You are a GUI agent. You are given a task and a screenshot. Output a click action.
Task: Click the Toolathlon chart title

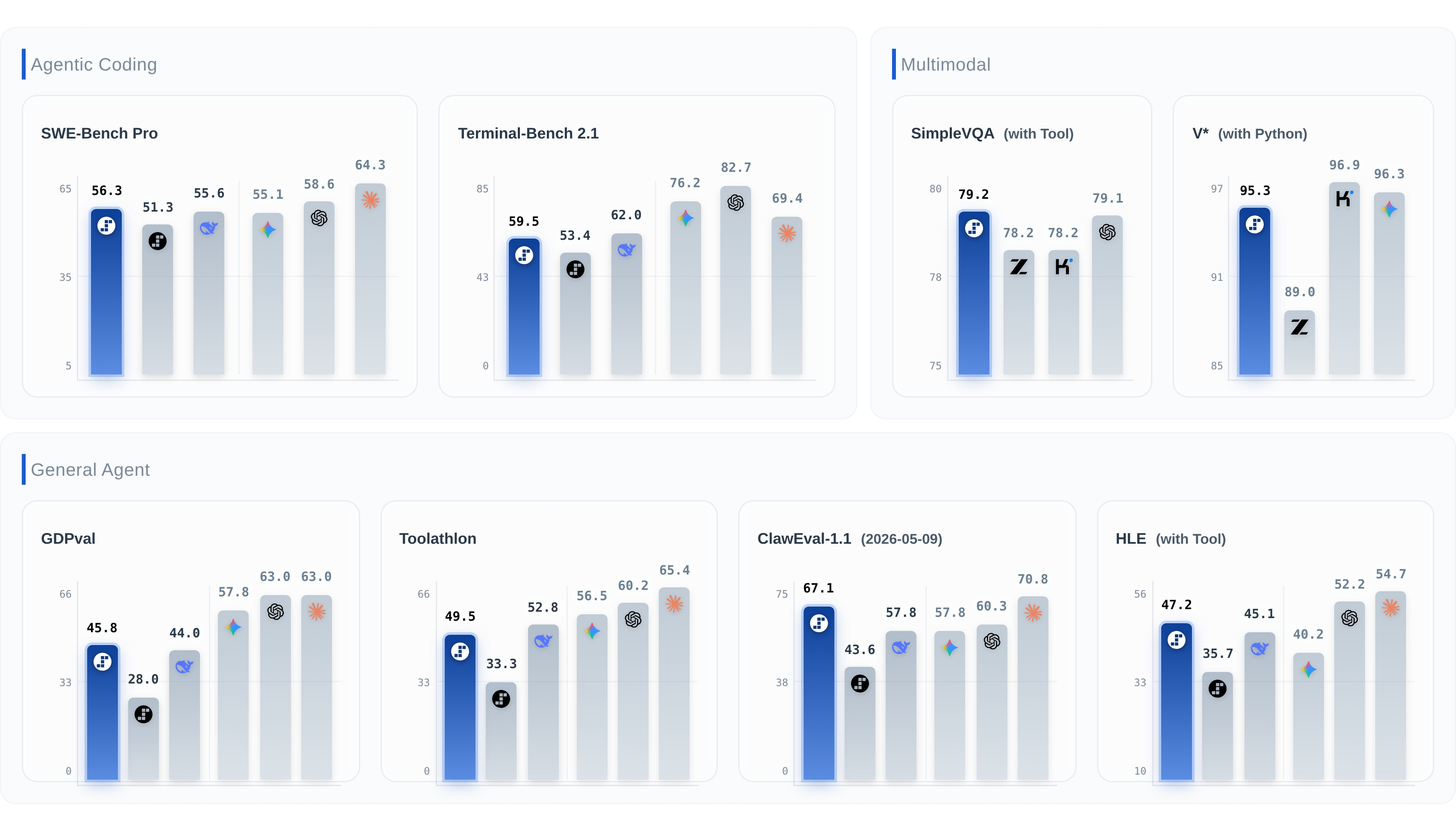pyautogui.click(x=437, y=539)
